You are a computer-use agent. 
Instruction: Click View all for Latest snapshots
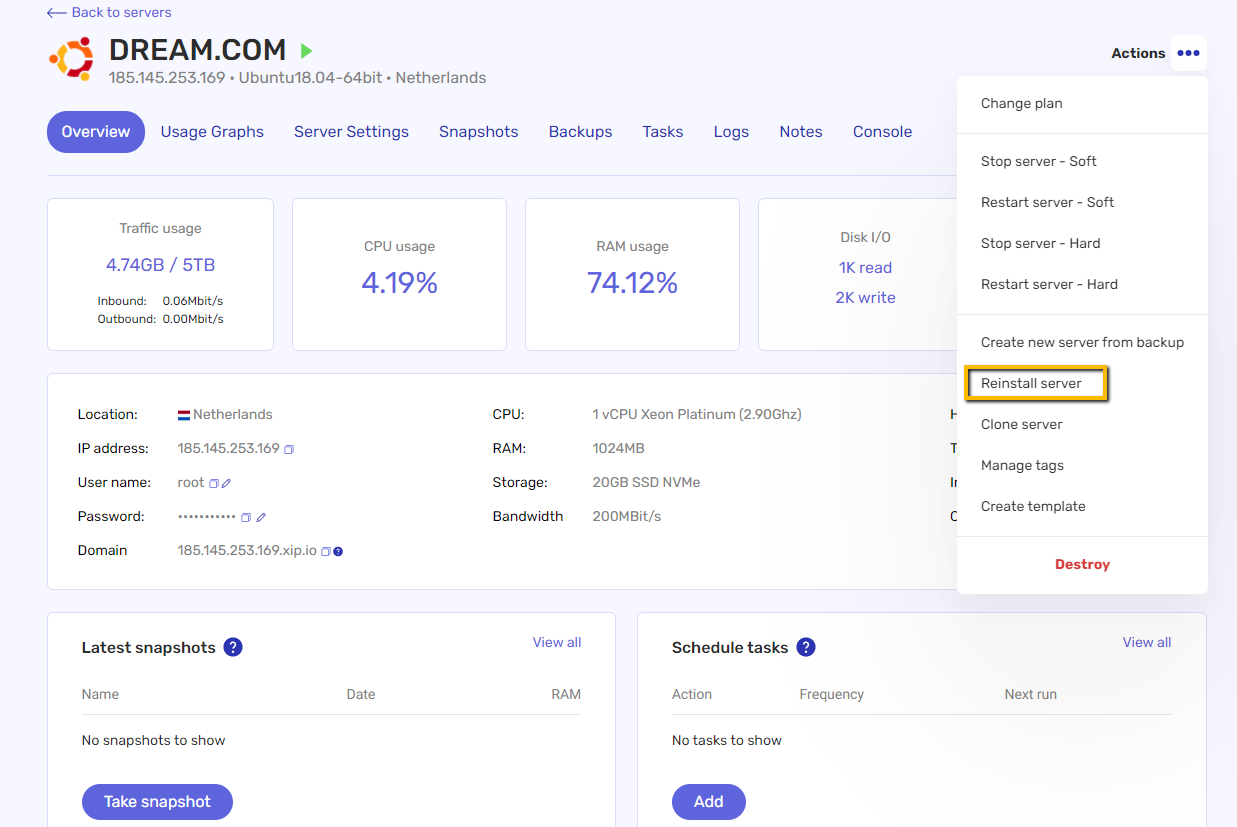pos(557,642)
